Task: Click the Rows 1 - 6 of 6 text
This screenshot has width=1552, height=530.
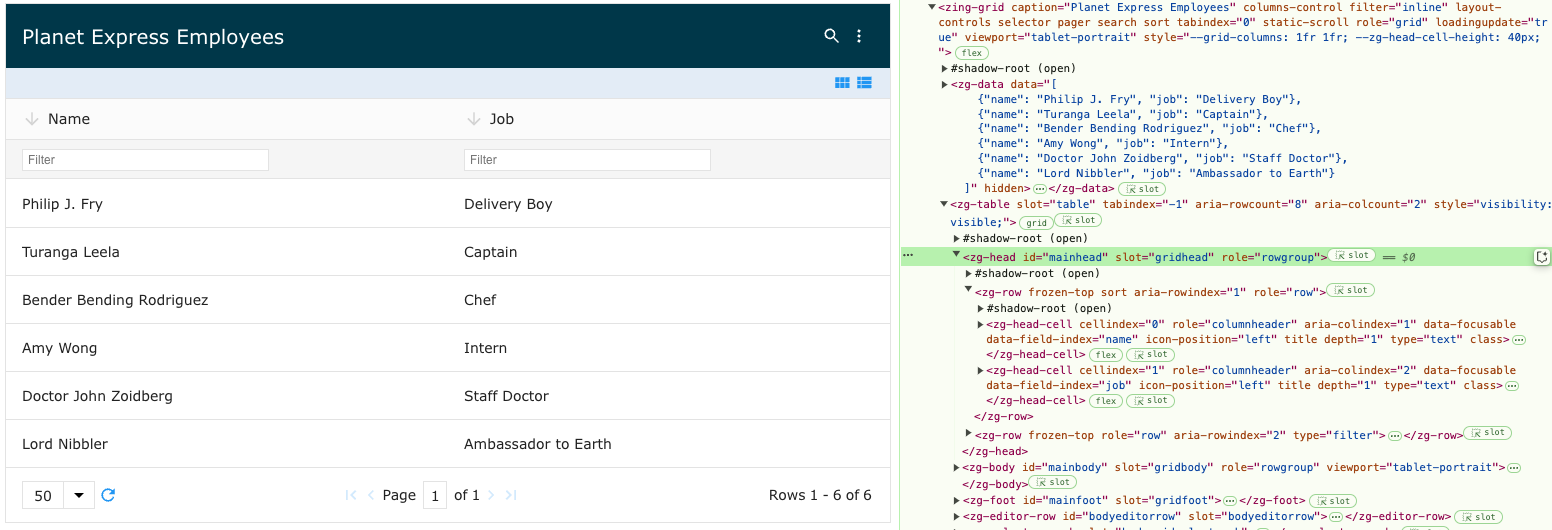Action: tap(820, 495)
